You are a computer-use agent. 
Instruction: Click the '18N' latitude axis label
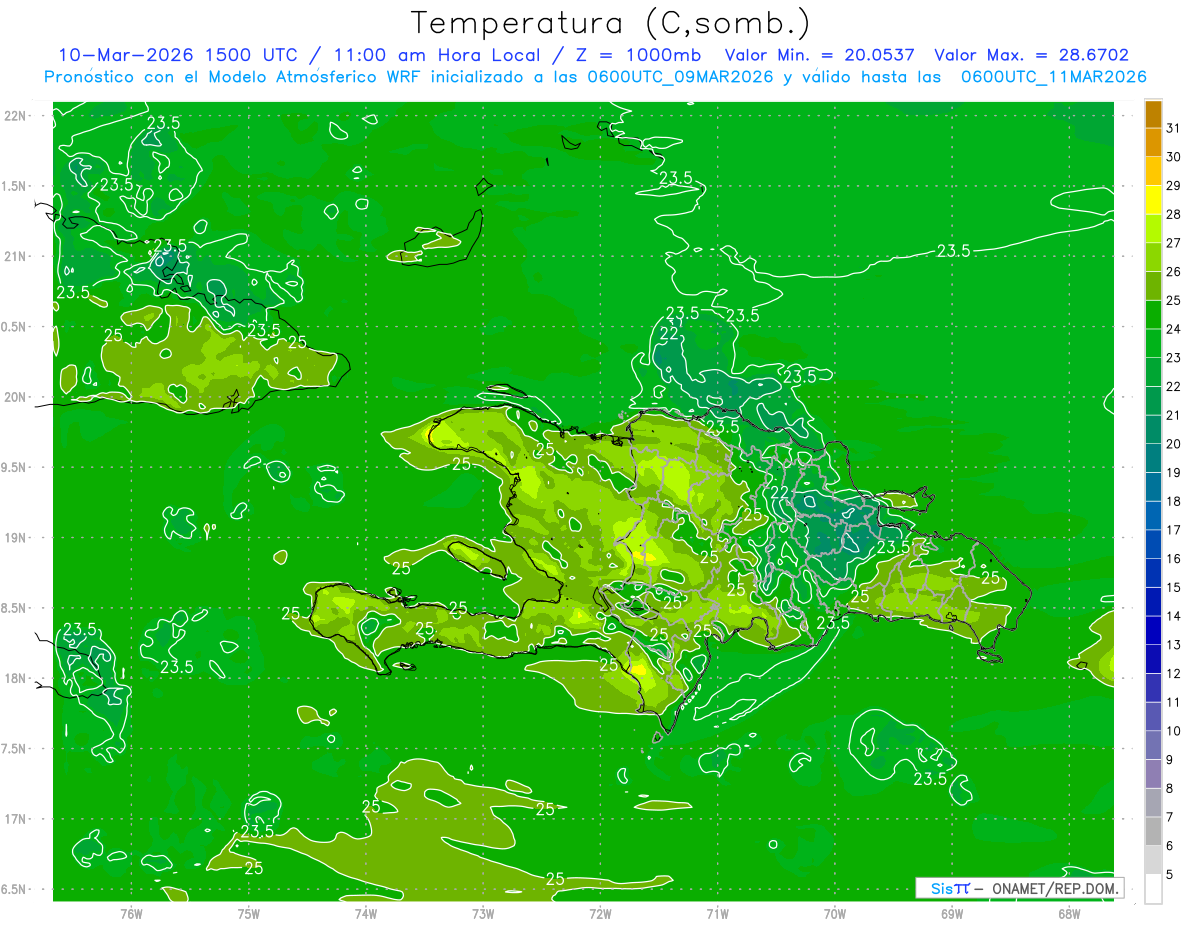tap(15, 678)
